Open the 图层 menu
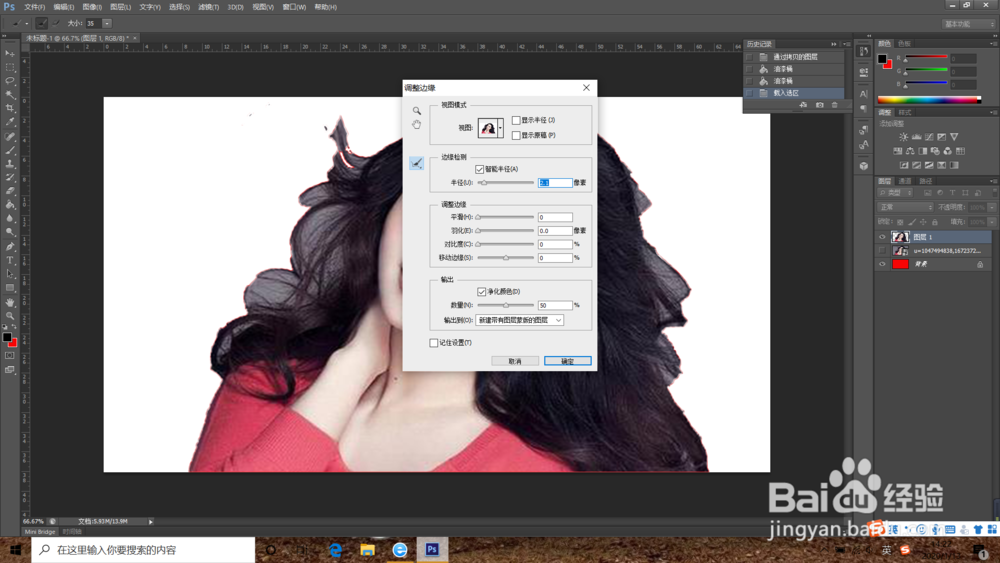The height and width of the screenshot is (563, 1000). (x=121, y=7)
